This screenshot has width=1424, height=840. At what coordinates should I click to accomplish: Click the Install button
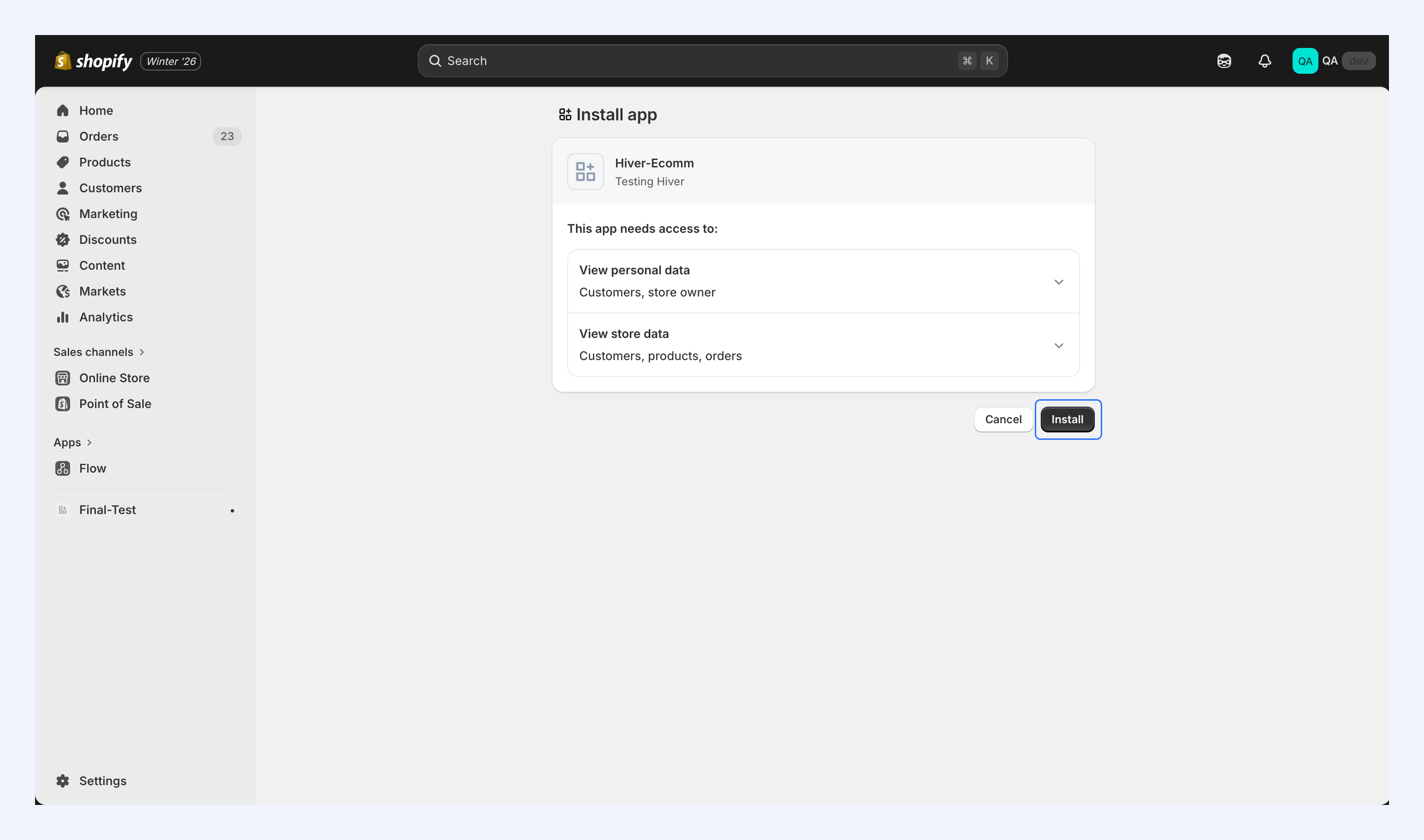(x=1067, y=420)
